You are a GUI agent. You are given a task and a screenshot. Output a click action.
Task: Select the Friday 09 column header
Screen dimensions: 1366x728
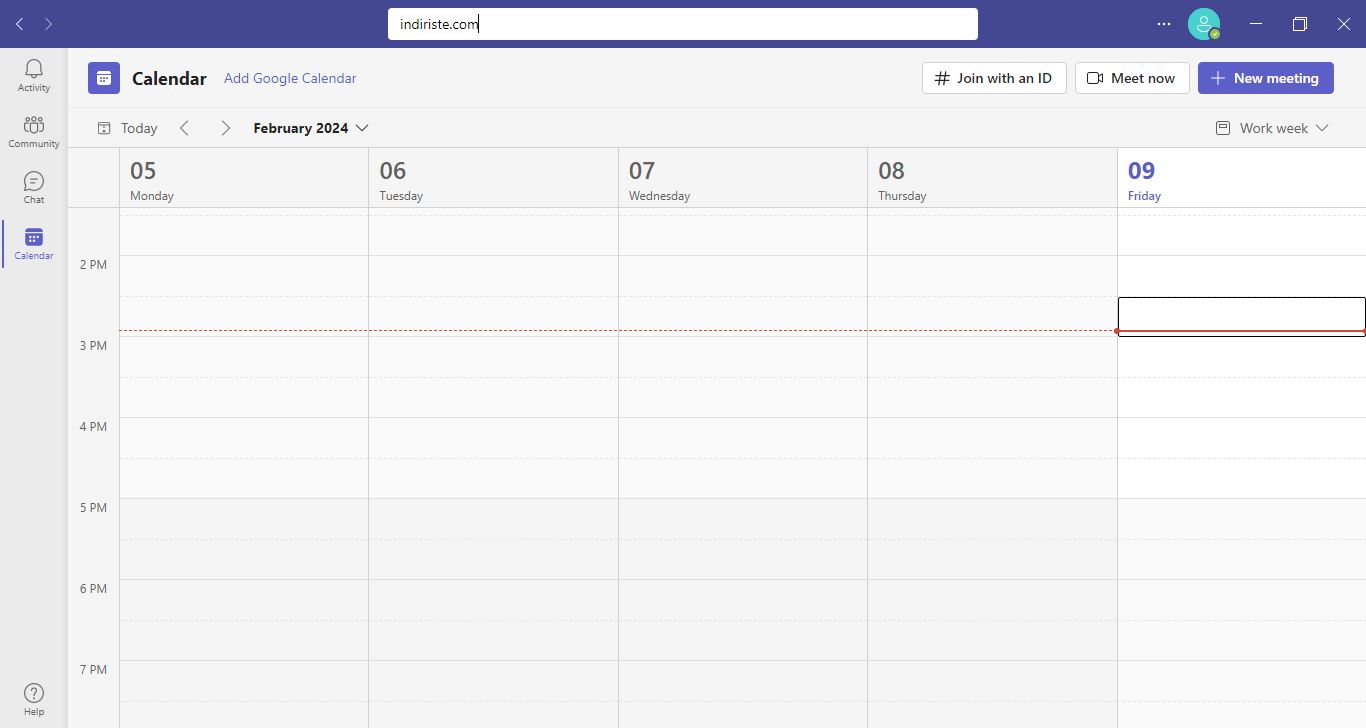(1241, 179)
